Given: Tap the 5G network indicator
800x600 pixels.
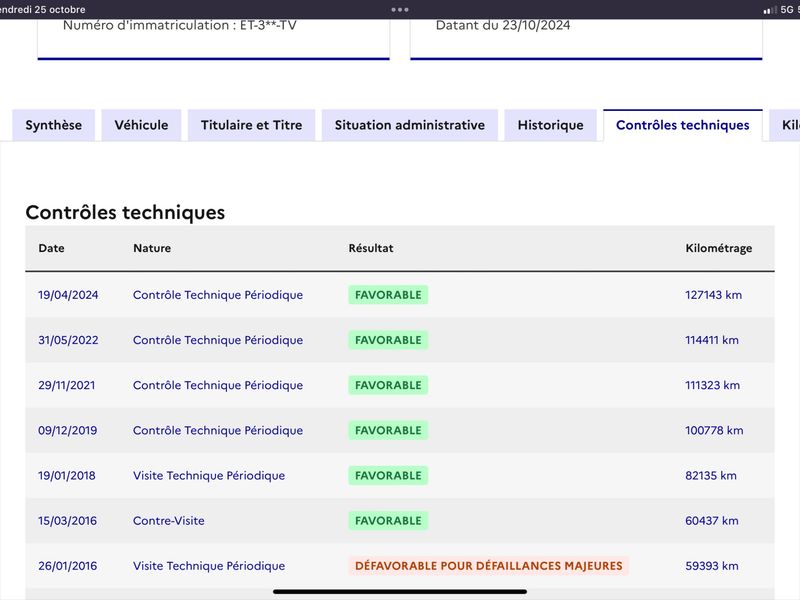Looking at the screenshot, I should tap(787, 9).
